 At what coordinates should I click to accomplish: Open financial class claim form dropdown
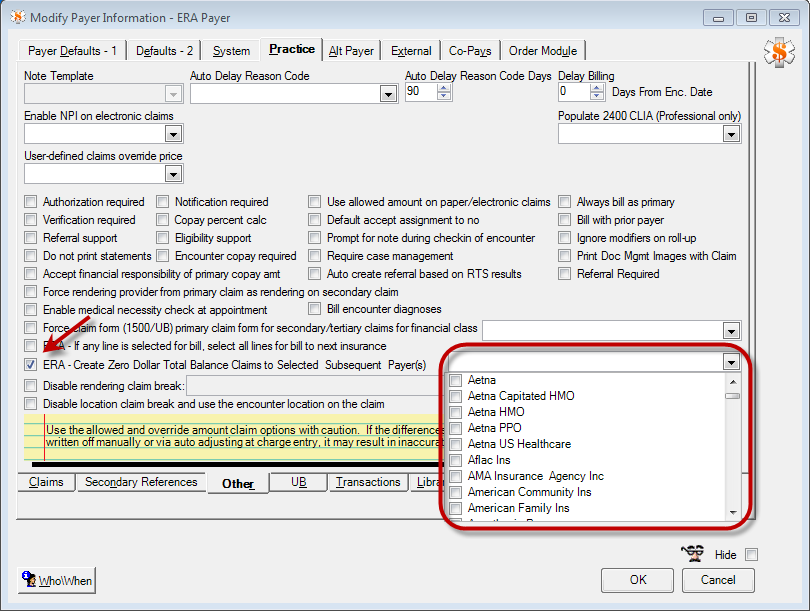point(731,331)
